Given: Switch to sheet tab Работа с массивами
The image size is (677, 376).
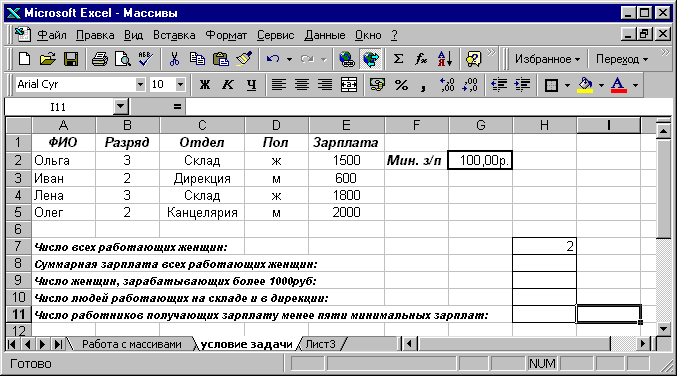Looking at the screenshot, I should click(132, 344).
